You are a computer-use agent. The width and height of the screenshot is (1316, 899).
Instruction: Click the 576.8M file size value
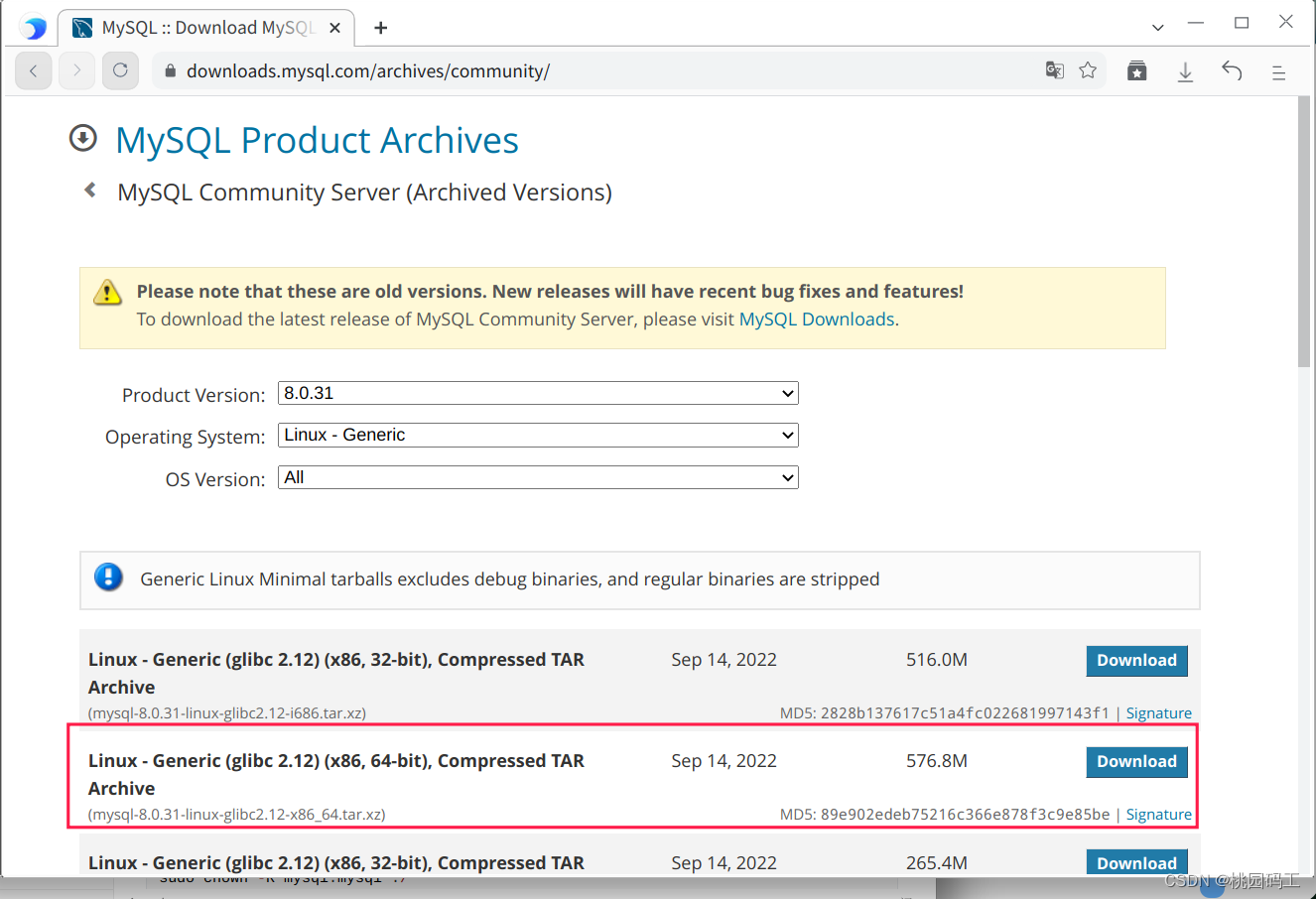(x=937, y=761)
